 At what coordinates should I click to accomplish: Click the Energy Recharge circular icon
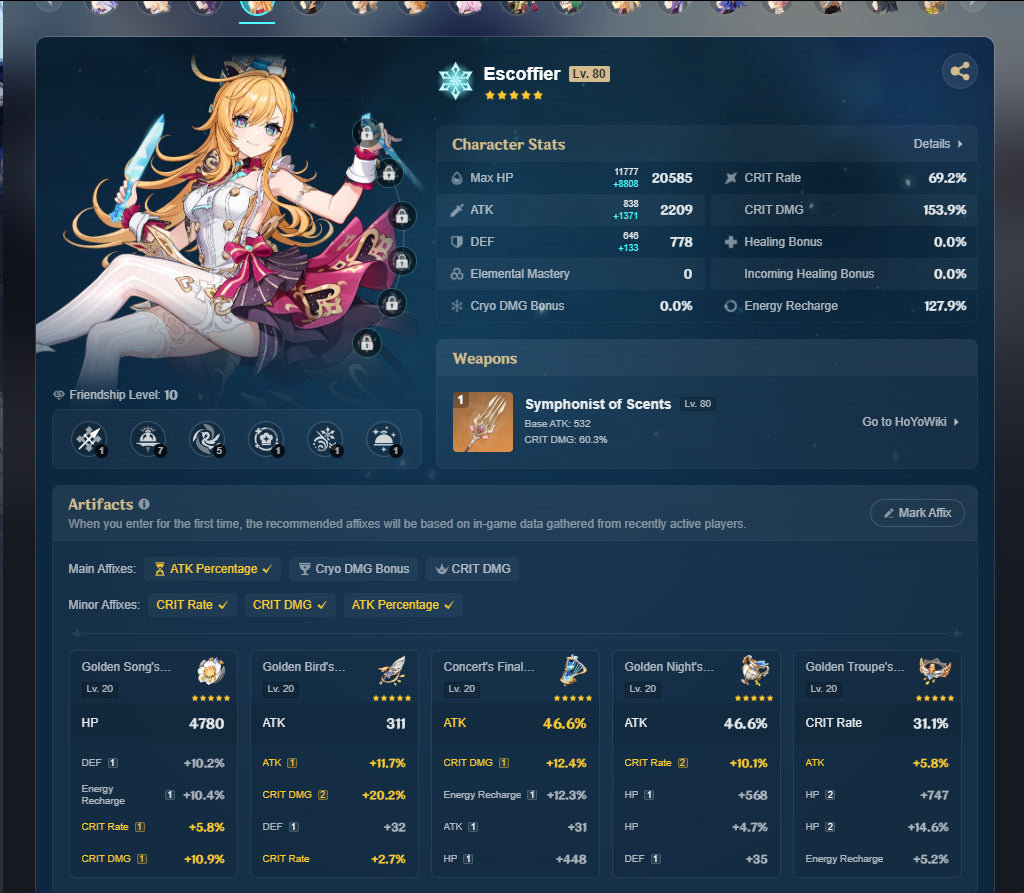[731, 306]
